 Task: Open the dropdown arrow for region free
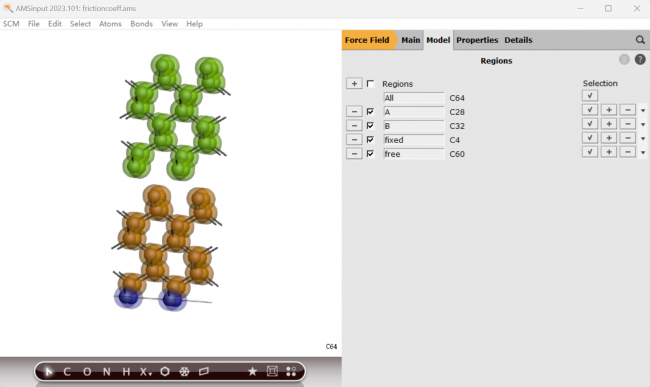(643, 153)
